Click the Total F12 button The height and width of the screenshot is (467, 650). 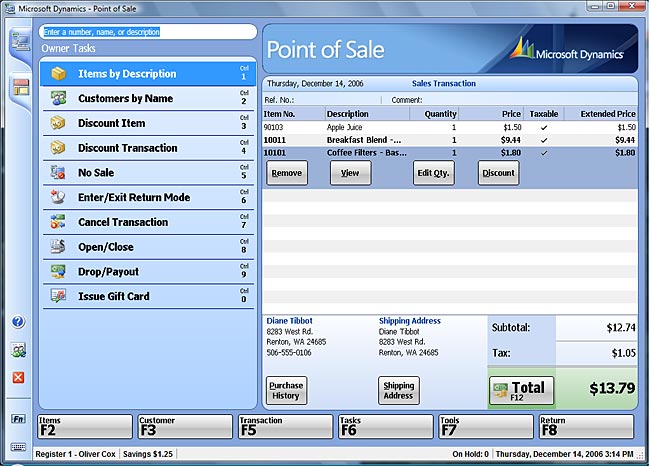click(x=521, y=390)
